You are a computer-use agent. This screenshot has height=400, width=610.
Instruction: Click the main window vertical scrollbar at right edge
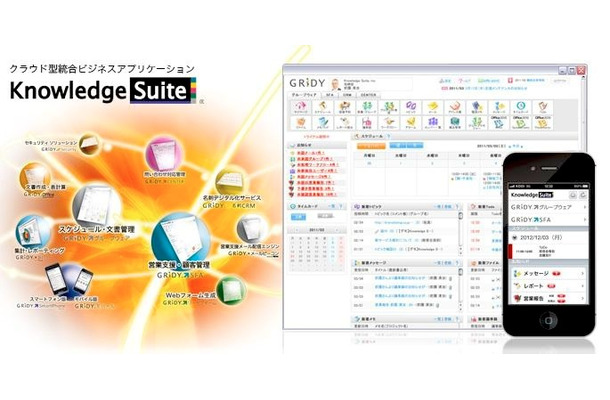click(x=582, y=113)
